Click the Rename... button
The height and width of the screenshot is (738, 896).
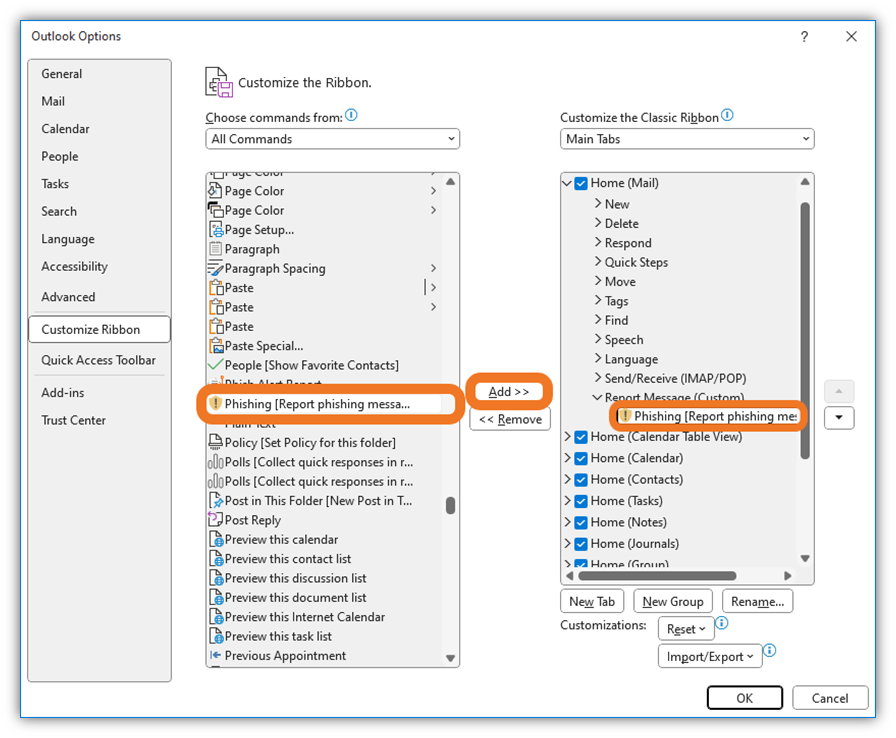(757, 601)
